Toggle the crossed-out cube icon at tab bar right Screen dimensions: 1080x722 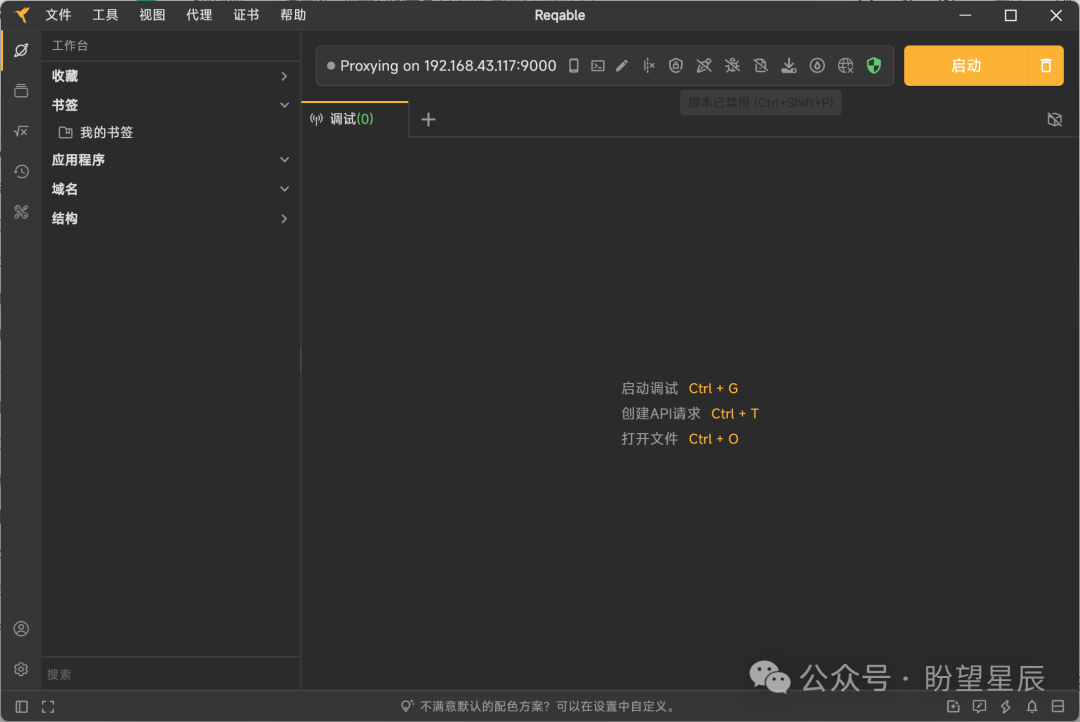[x=1055, y=119]
